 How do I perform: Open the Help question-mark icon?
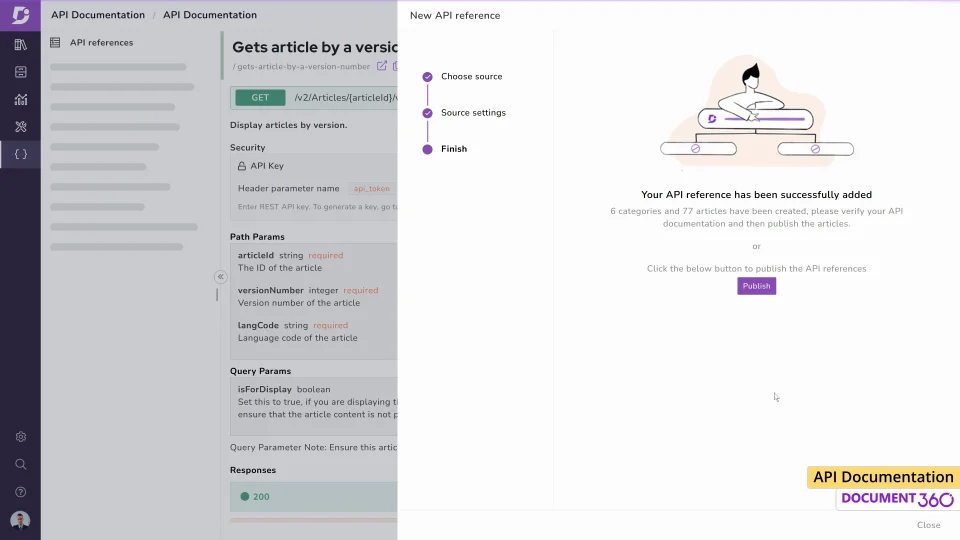click(x=20, y=492)
